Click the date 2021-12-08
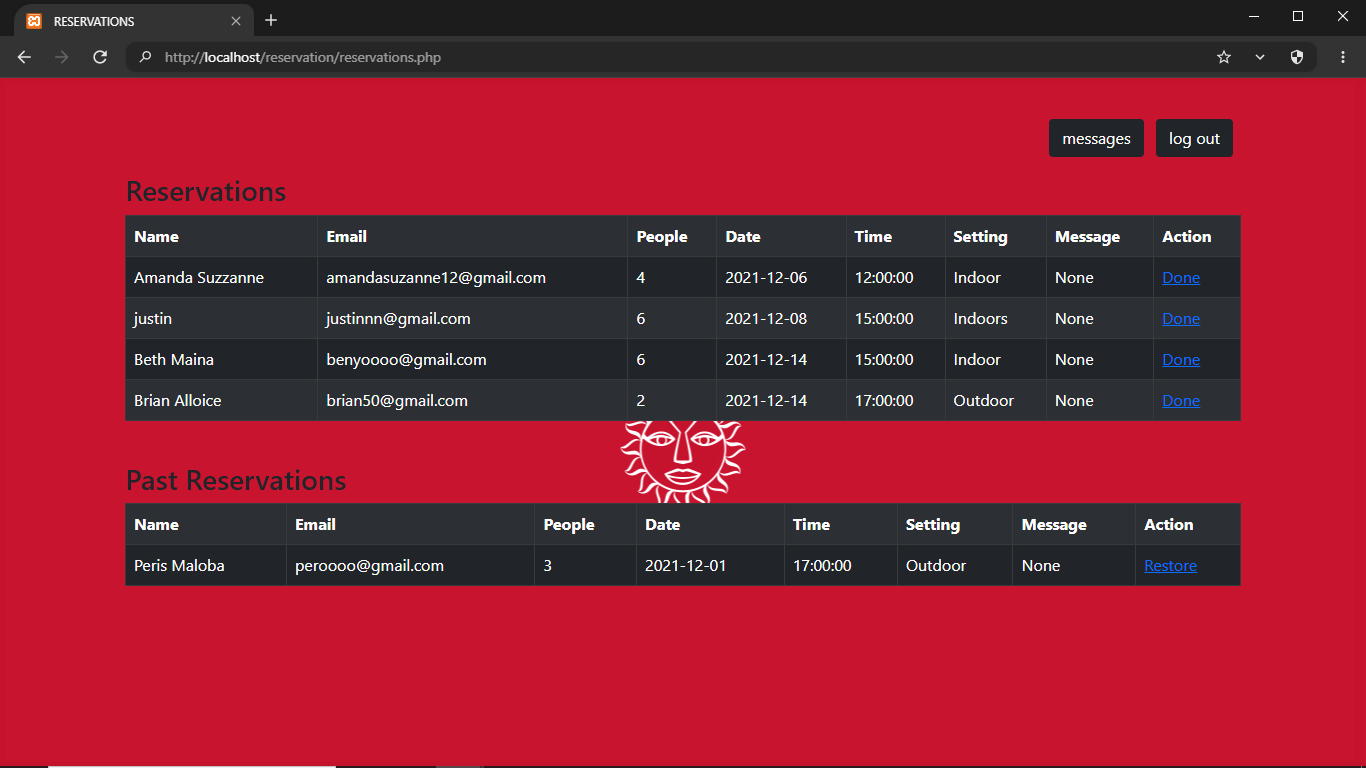This screenshot has height=768, width=1366. (766, 319)
